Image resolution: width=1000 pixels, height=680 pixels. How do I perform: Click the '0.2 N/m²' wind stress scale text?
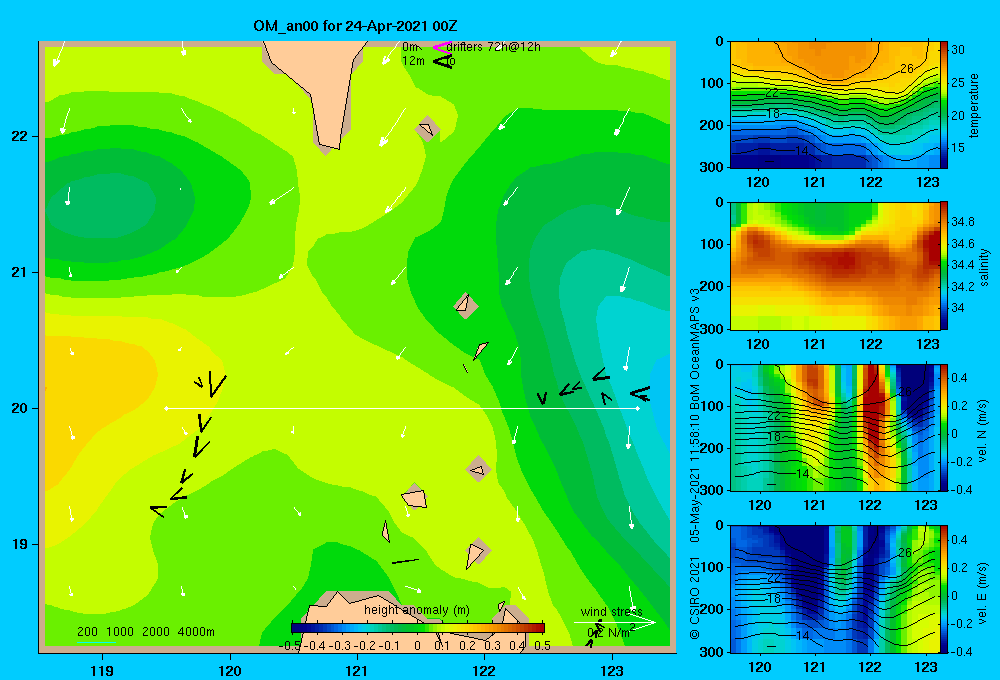pos(612,632)
